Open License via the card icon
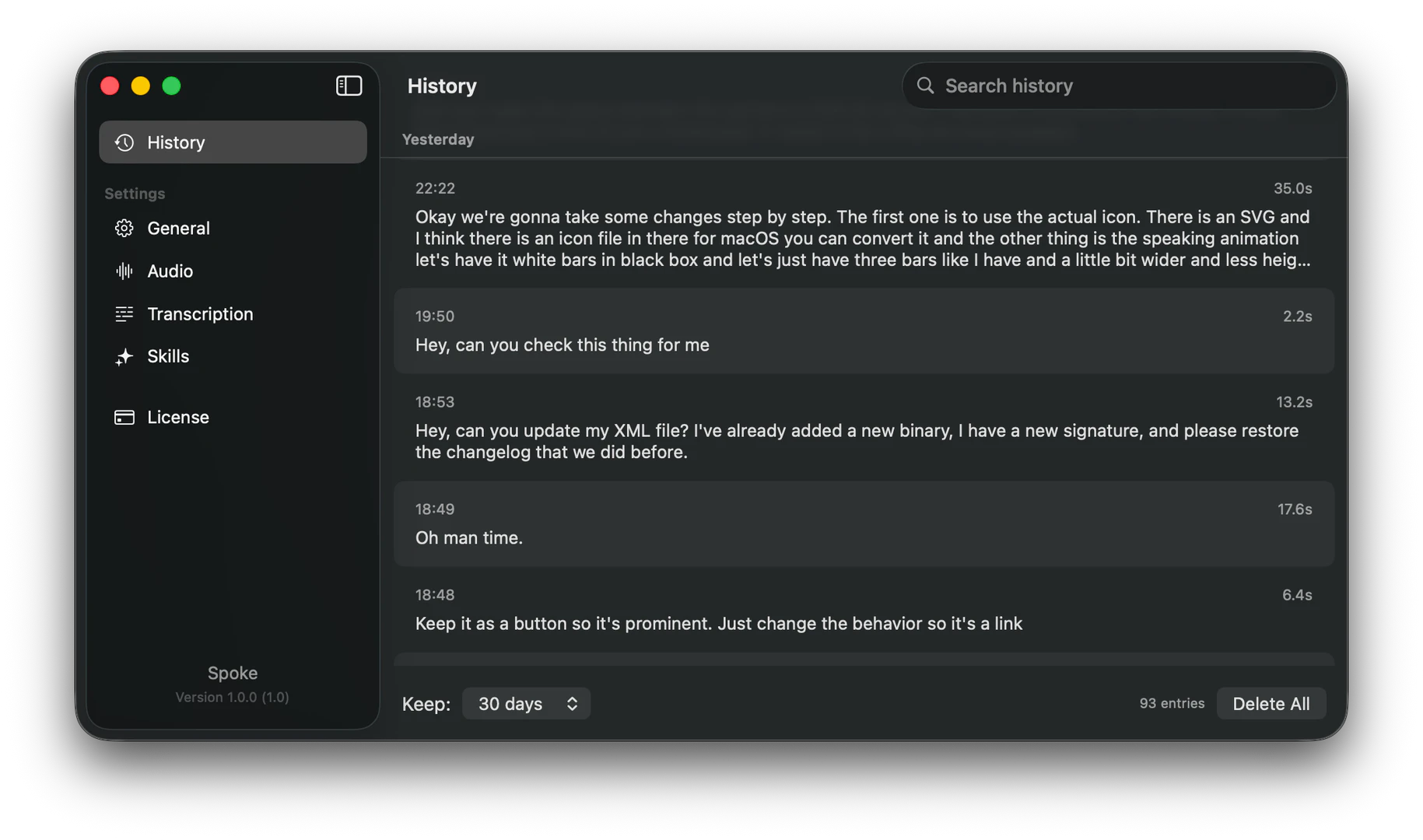Screen dimensions: 1423x840 point(124,417)
